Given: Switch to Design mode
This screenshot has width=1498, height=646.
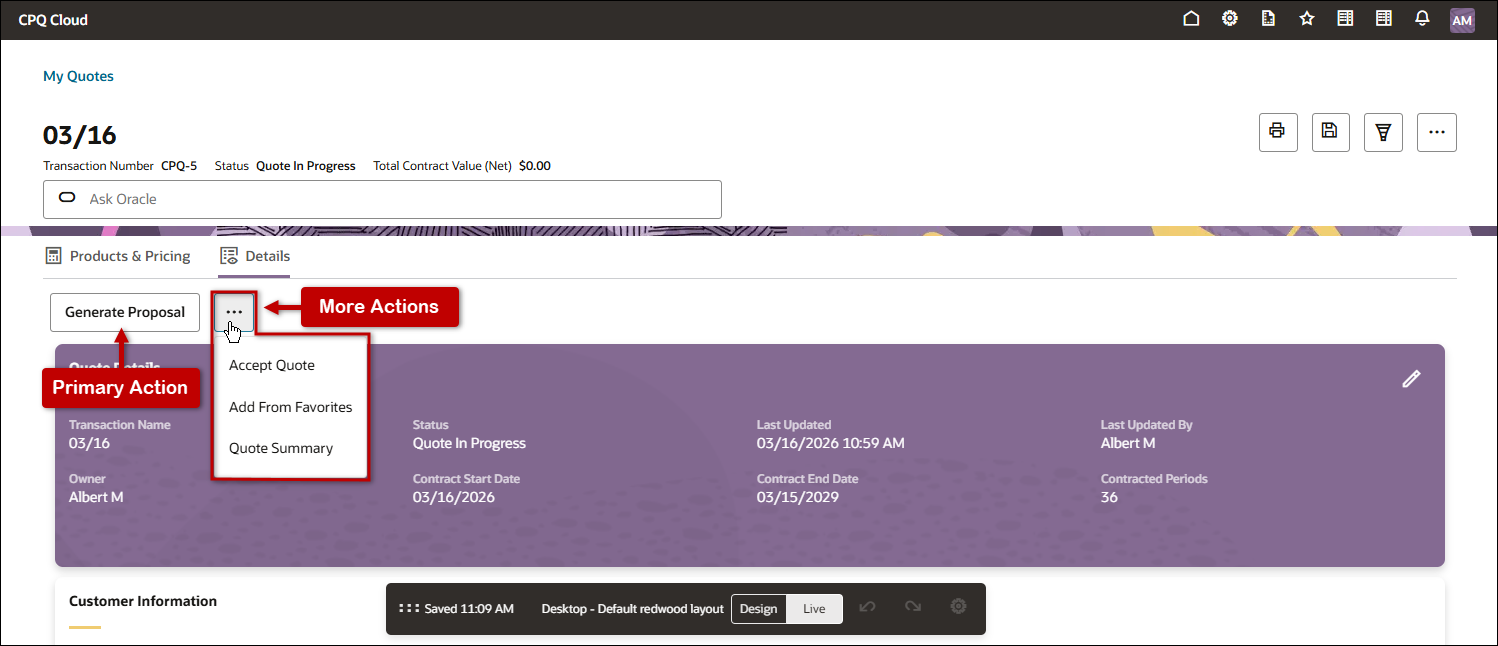Looking at the screenshot, I should coord(759,609).
